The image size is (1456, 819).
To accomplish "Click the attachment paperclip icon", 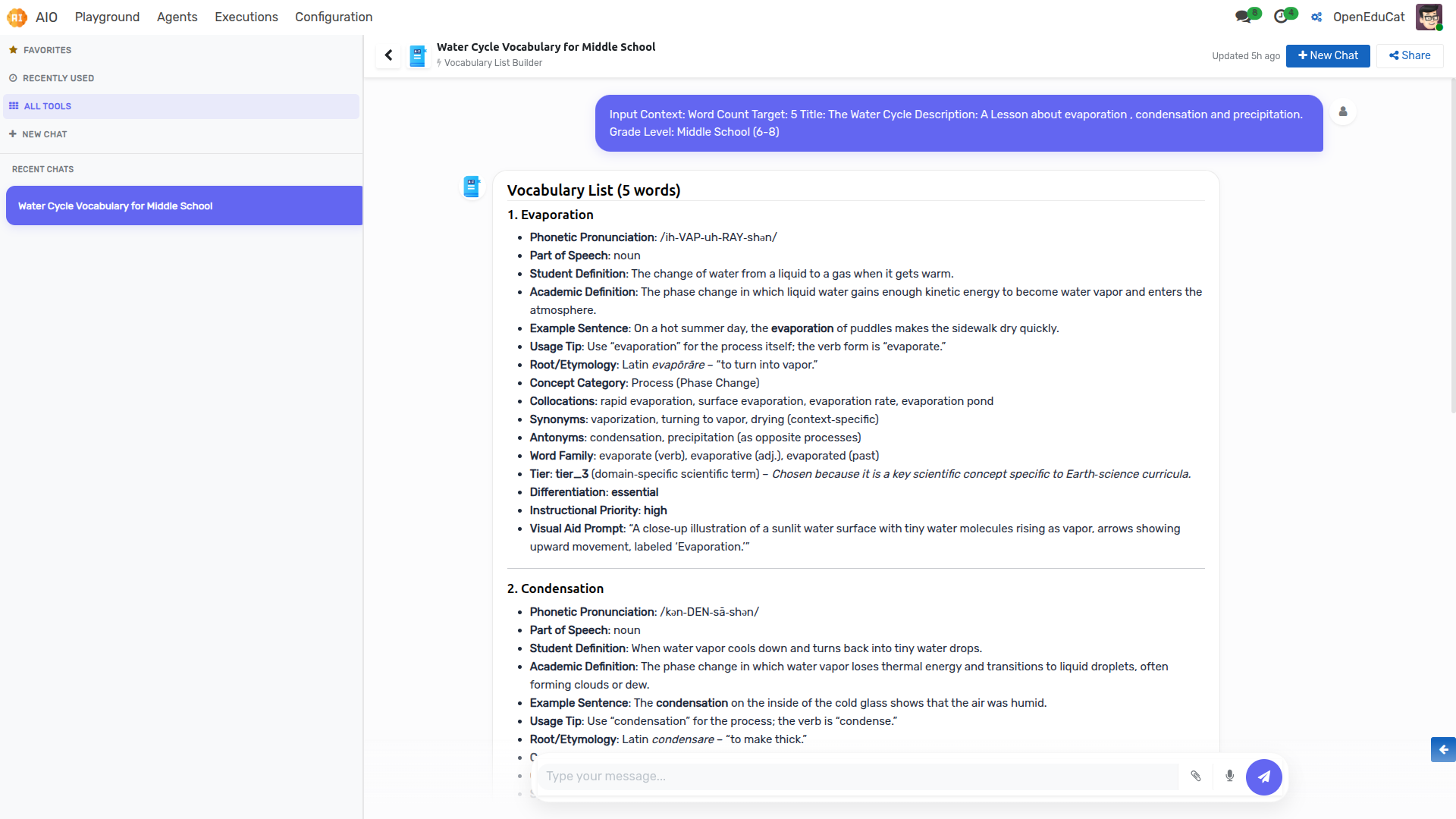I will (x=1196, y=776).
